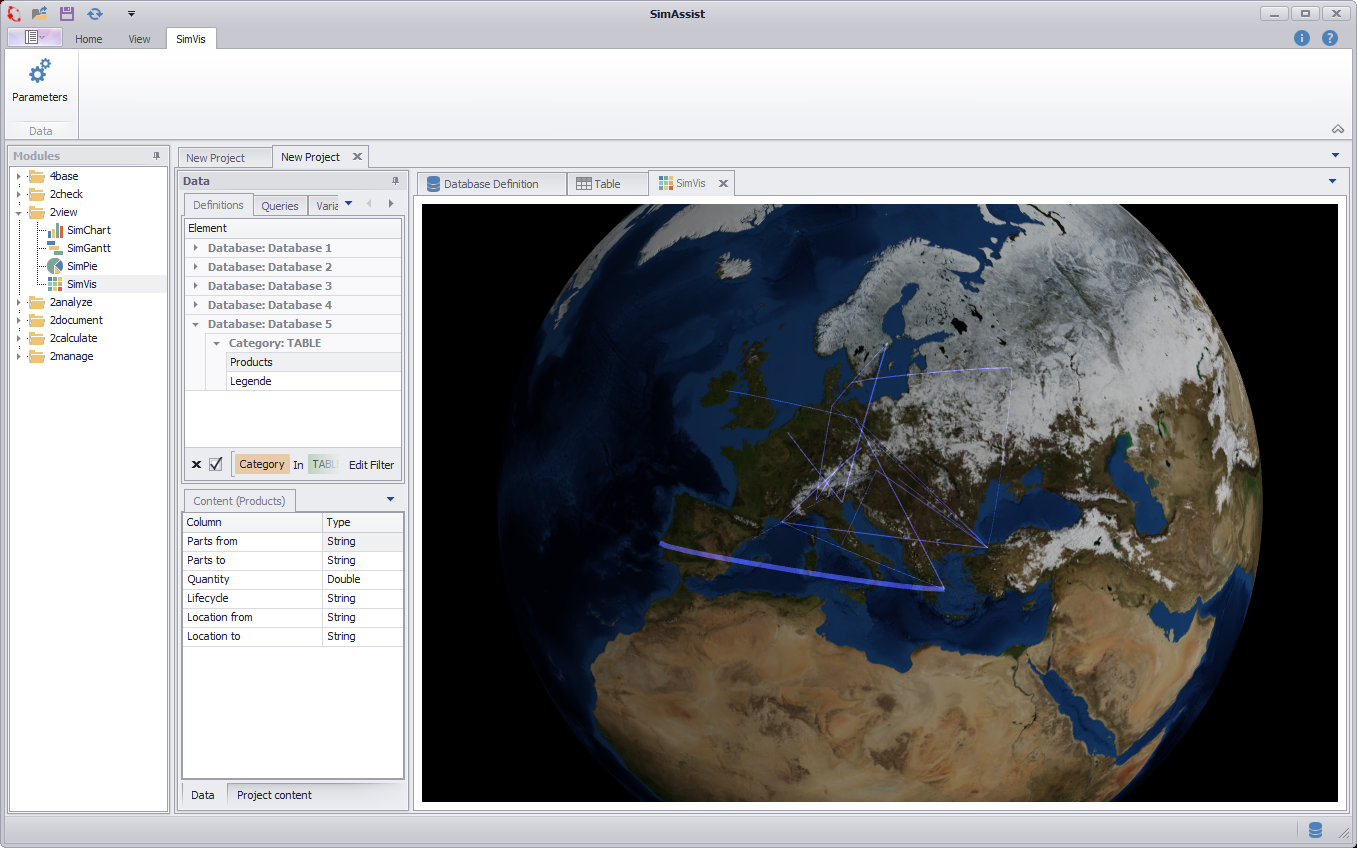1357x848 pixels.
Task: Click the Save icon in quick access toolbar
Action: coord(66,13)
